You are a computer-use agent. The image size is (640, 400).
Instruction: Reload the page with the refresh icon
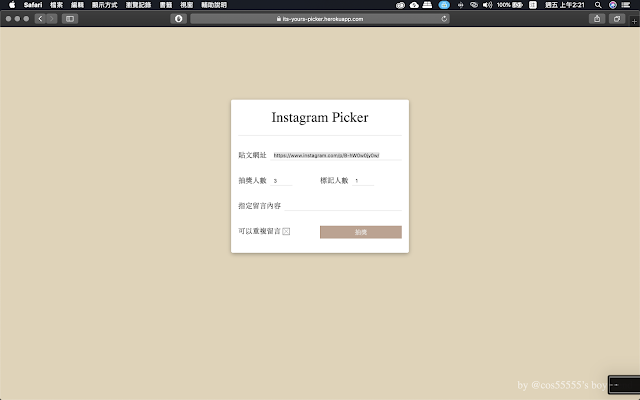pyautogui.click(x=444, y=19)
